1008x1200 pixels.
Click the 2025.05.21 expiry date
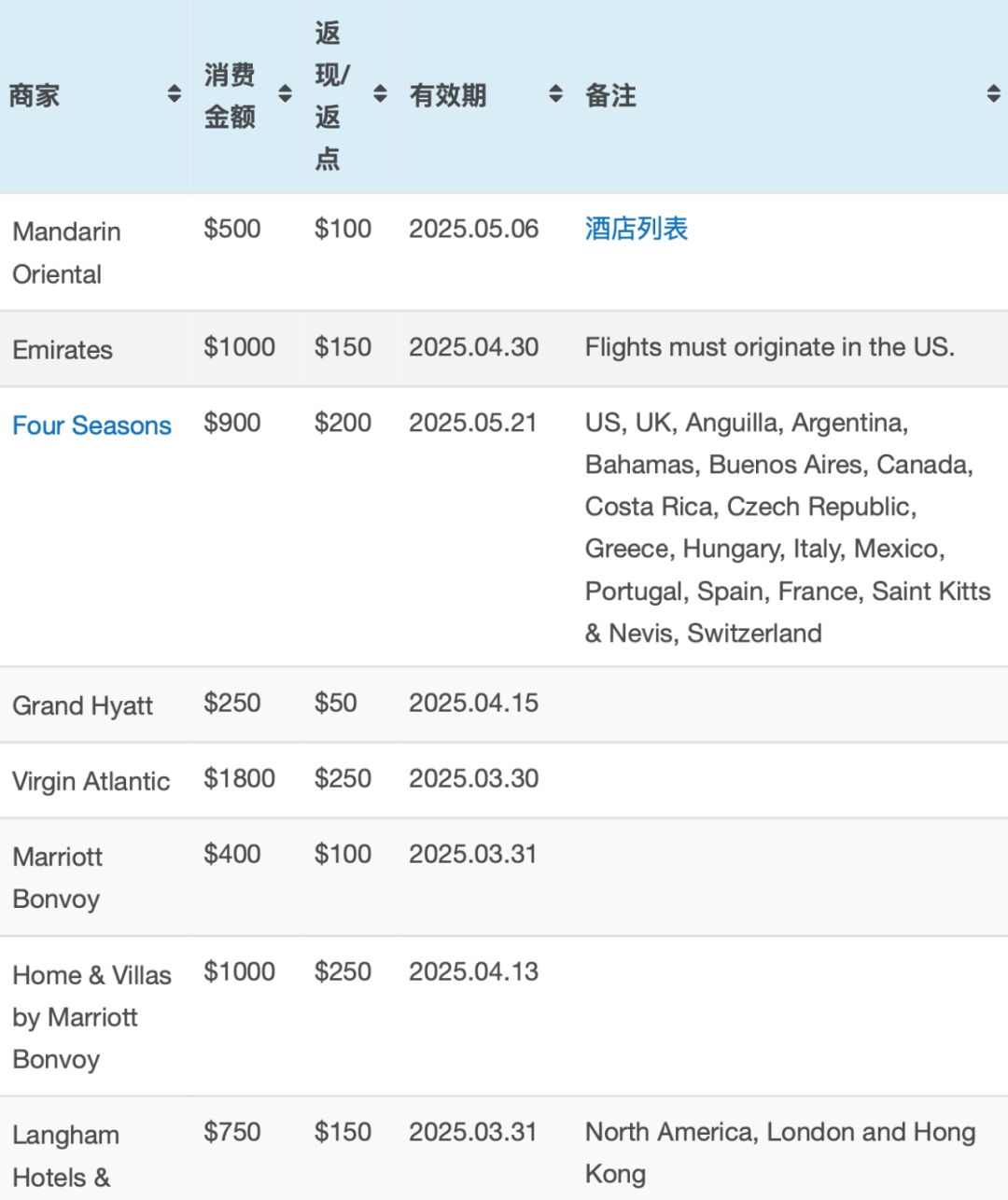473,423
